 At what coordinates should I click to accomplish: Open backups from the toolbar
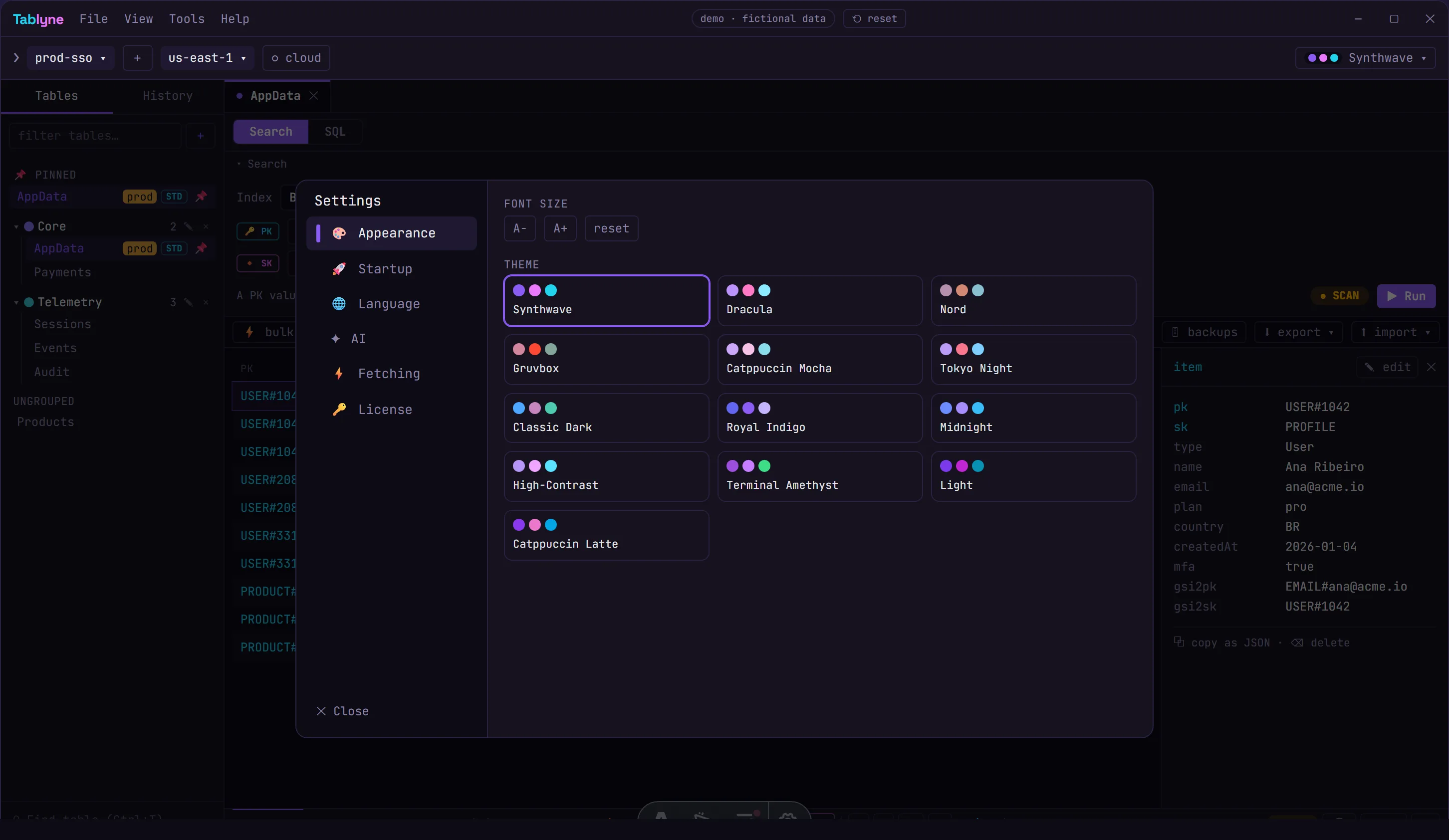tap(1204, 332)
